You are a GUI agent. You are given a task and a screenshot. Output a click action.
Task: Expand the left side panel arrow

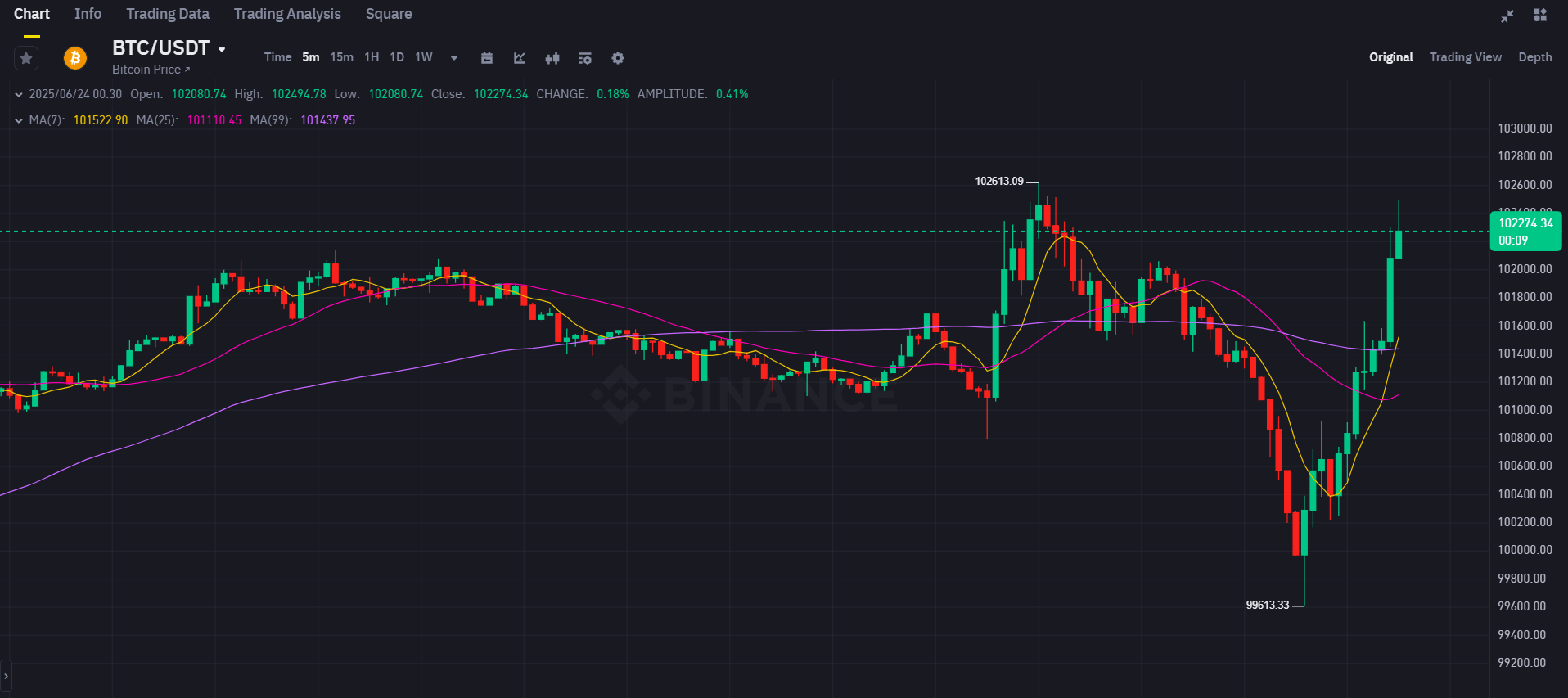tap(6, 676)
